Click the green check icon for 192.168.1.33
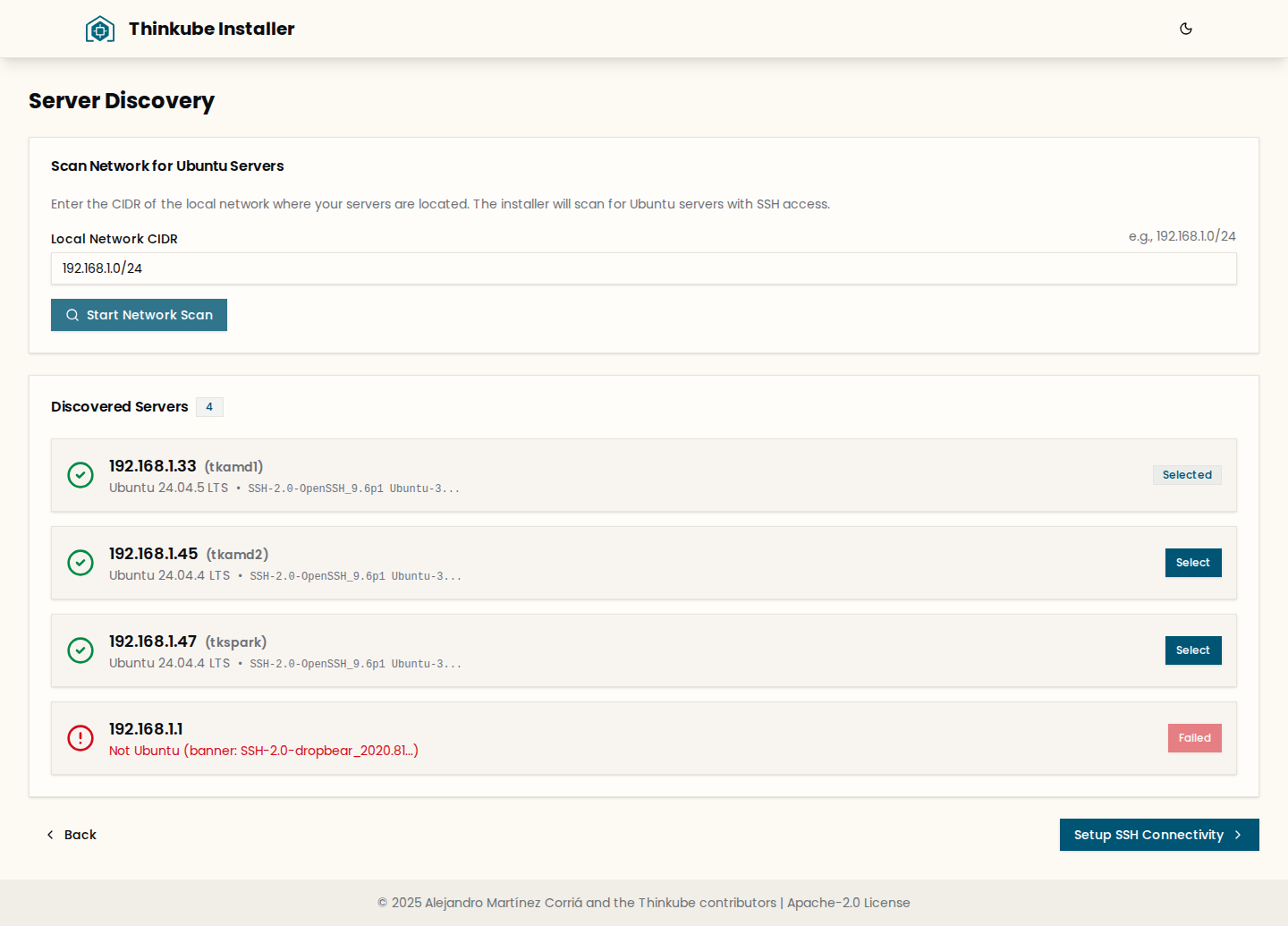The height and width of the screenshot is (926, 1288). click(80, 475)
